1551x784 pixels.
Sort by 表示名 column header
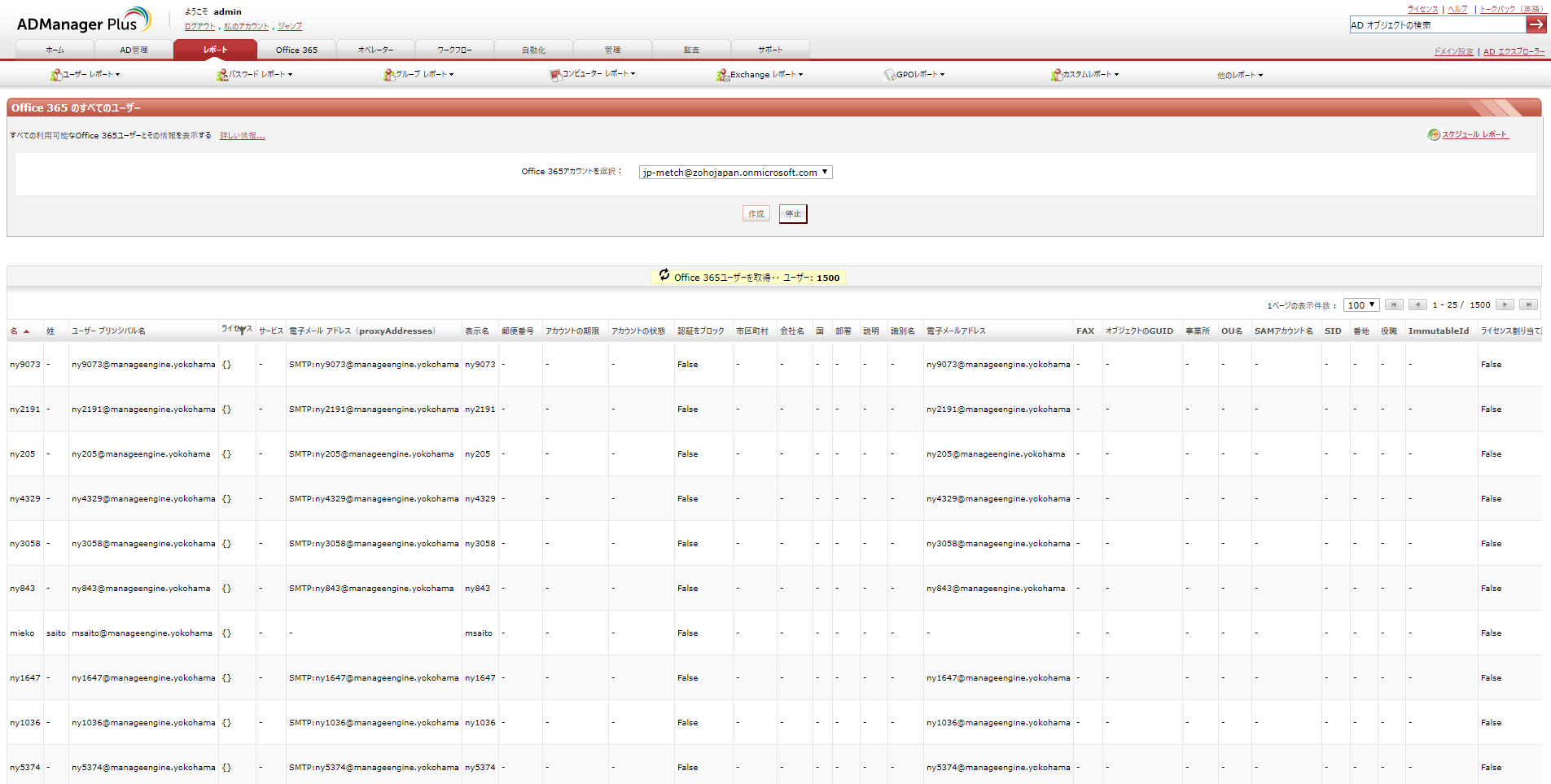pyautogui.click(x=477, y=331)
